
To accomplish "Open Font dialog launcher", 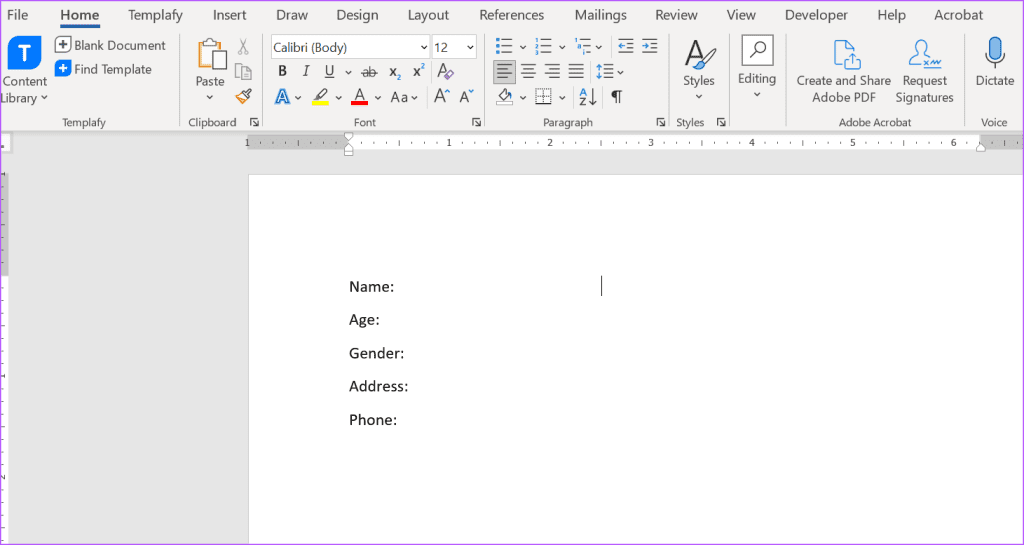I will (x=477, y=122).
